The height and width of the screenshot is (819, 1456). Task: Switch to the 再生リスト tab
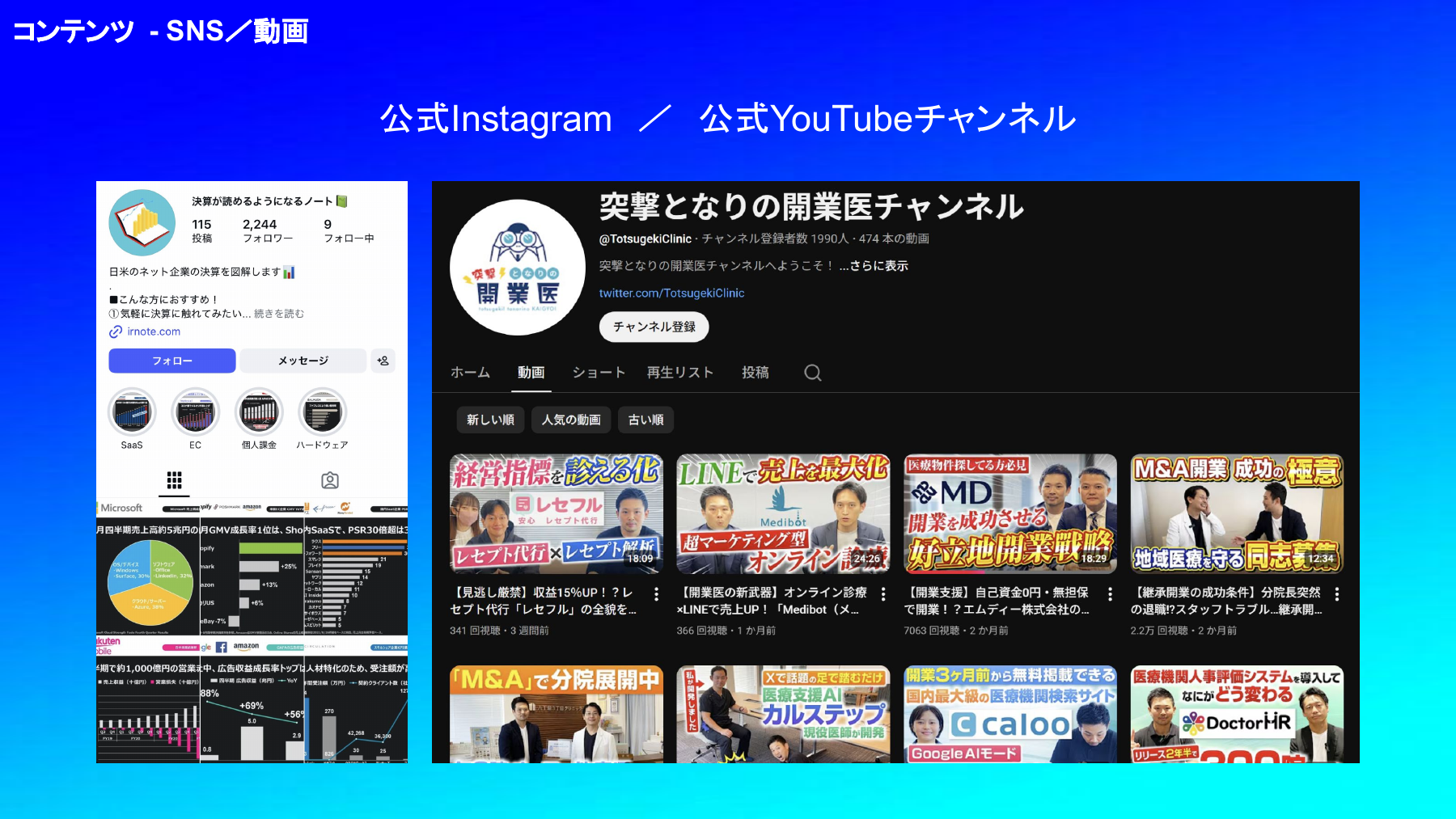(x=680, y=373)
